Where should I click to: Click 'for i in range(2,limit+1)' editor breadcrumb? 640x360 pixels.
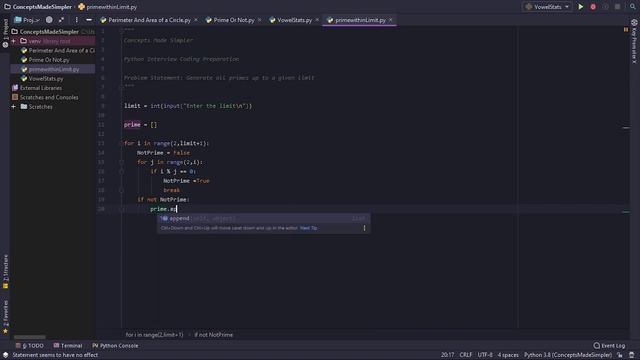[x=154, y=335]
